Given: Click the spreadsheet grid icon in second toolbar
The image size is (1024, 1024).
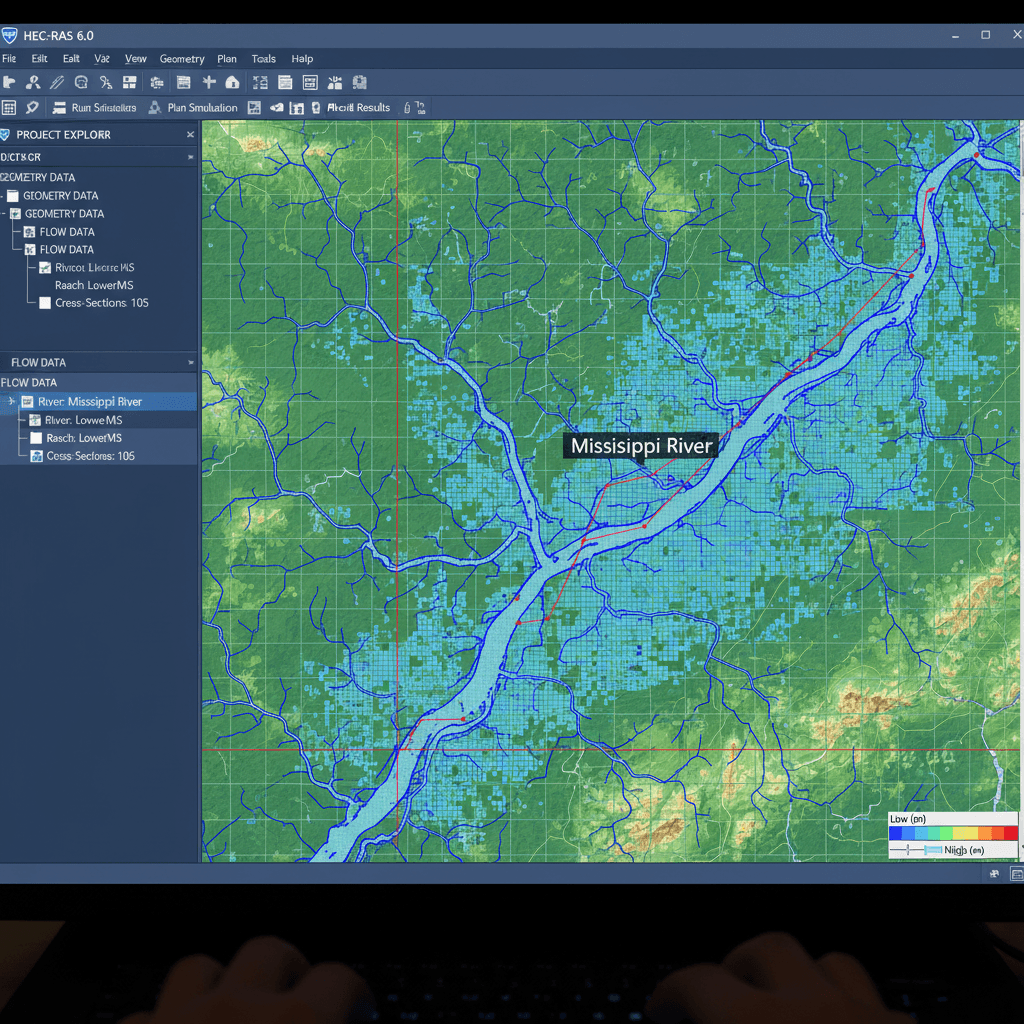Looking at the screenshot, I should click(x=8, y=108).
